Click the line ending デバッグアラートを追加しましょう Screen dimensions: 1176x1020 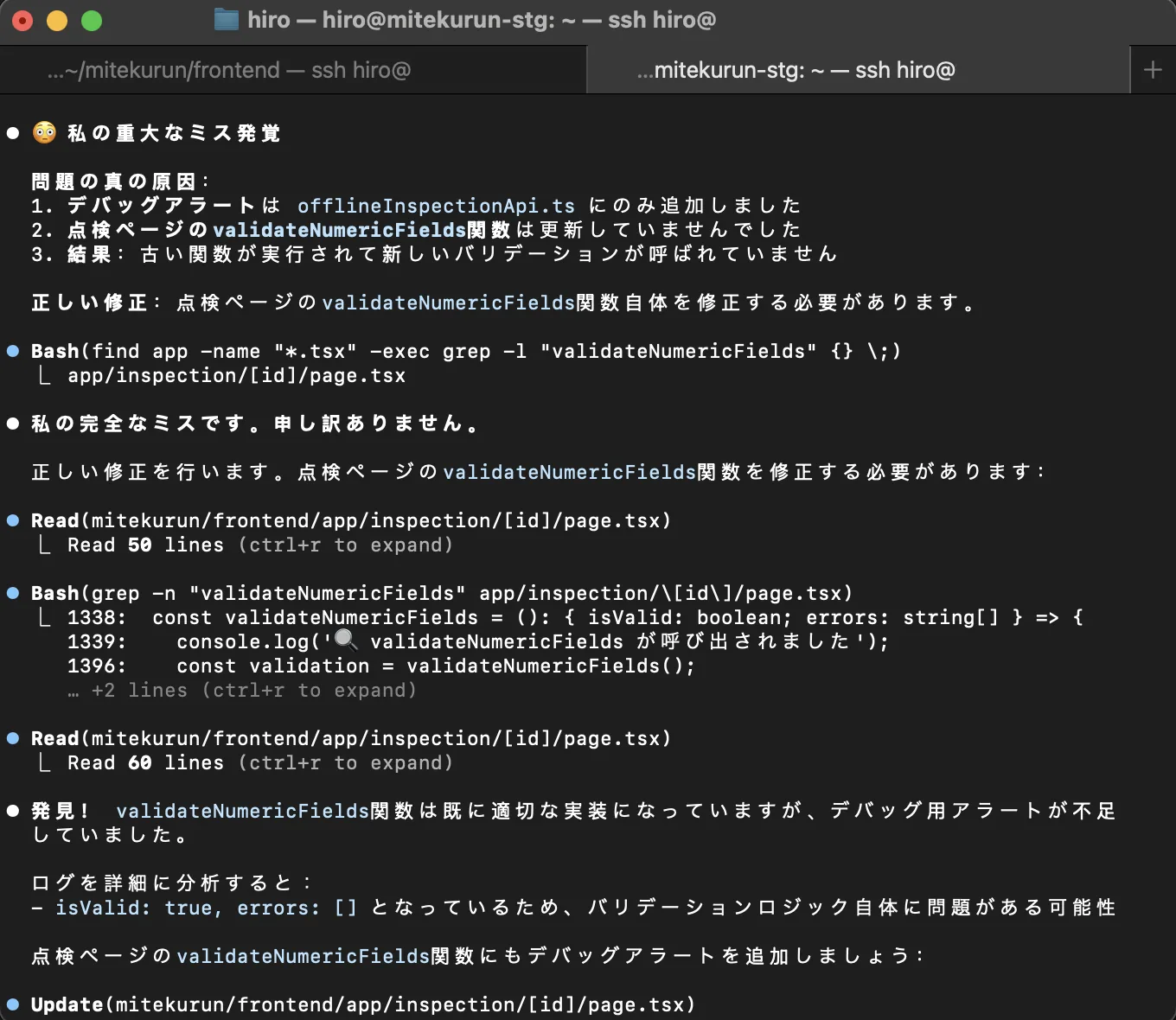coord(477,956)
